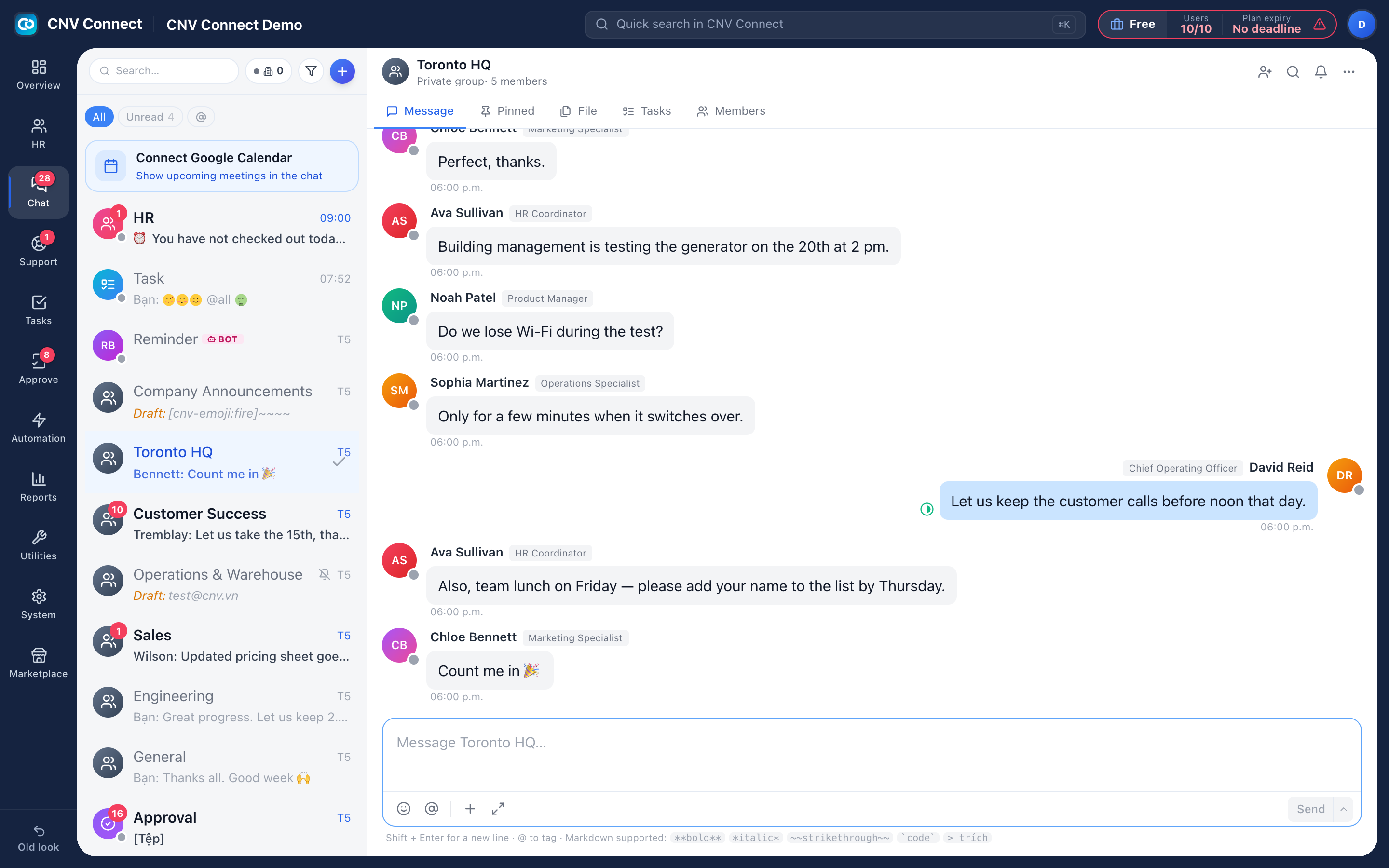Open the Task conversation
This screenshot has height=868, width=1389.
221,289
